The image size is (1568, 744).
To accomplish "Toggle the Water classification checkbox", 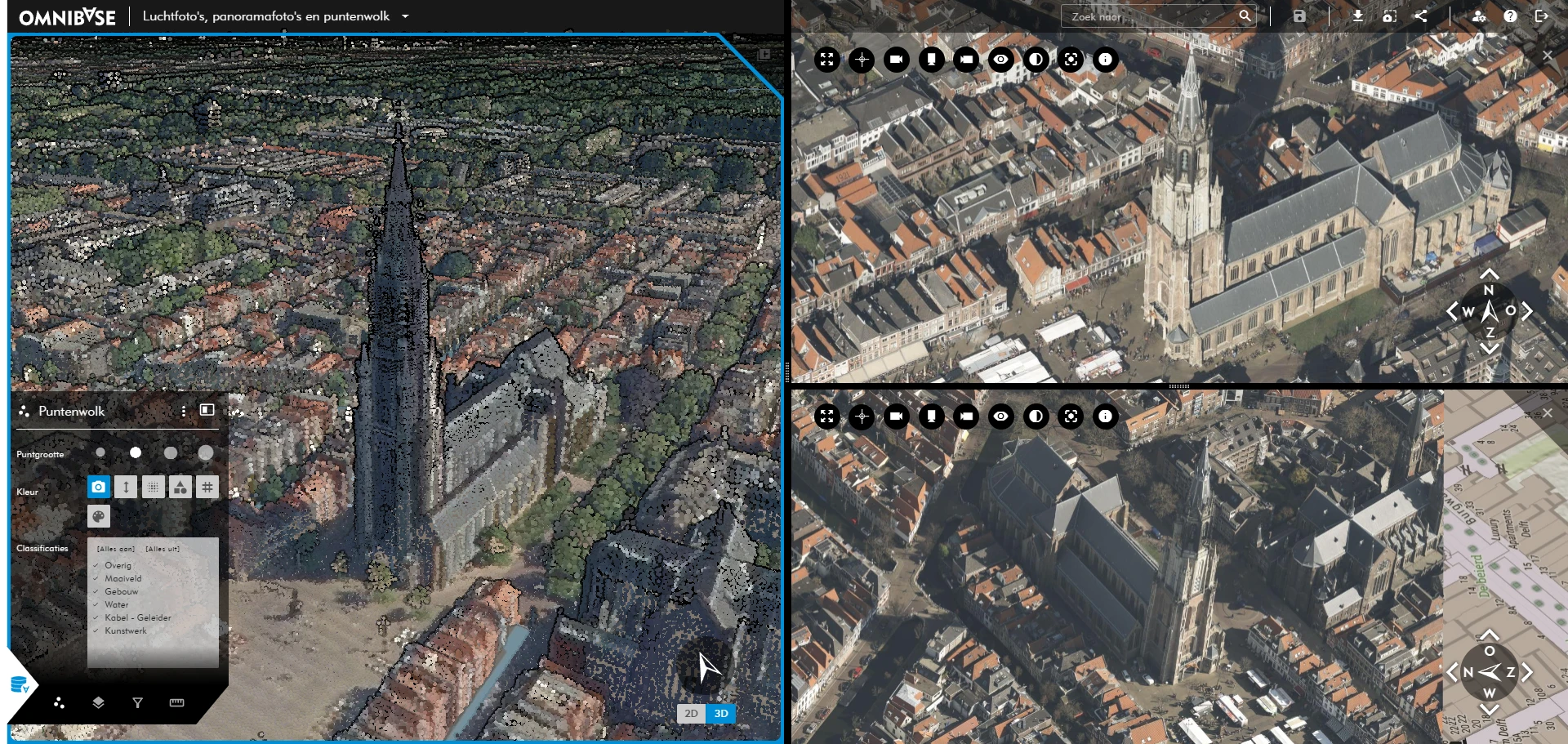I will coord(96,604).
